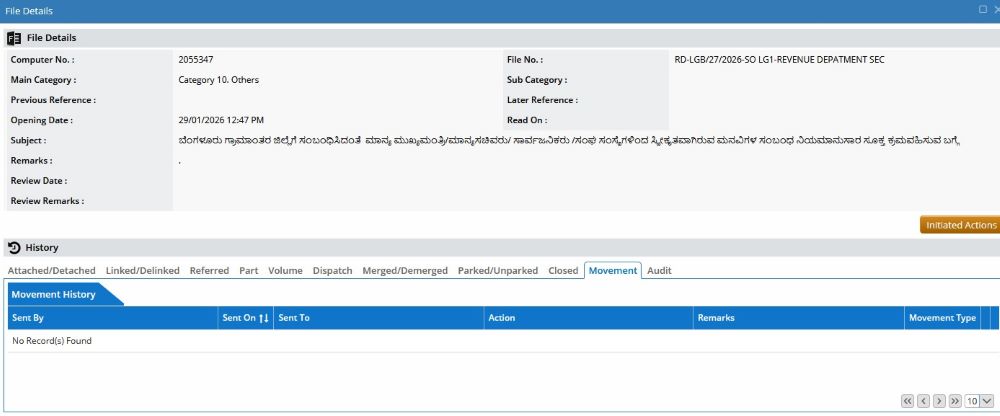This screenshot has height=416, width=1000.
Task: Select the Linked/Delinked tab
Action: (143, 271)
